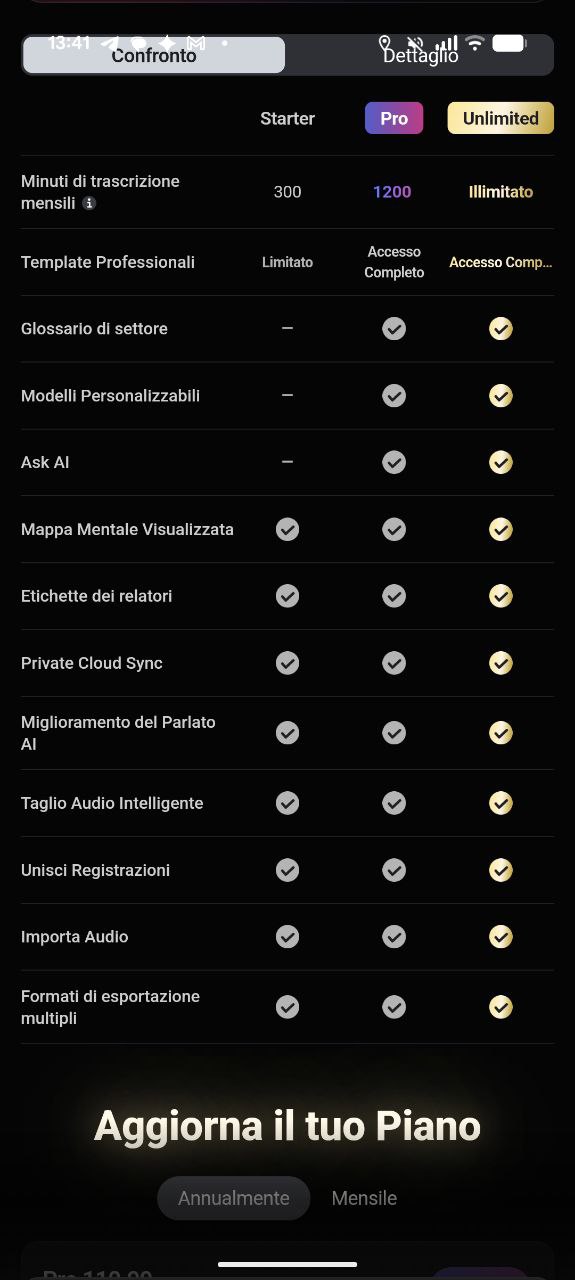Tap Pro checkmark for Ask AI
575x1280 pixels.
tap(394, 462)
